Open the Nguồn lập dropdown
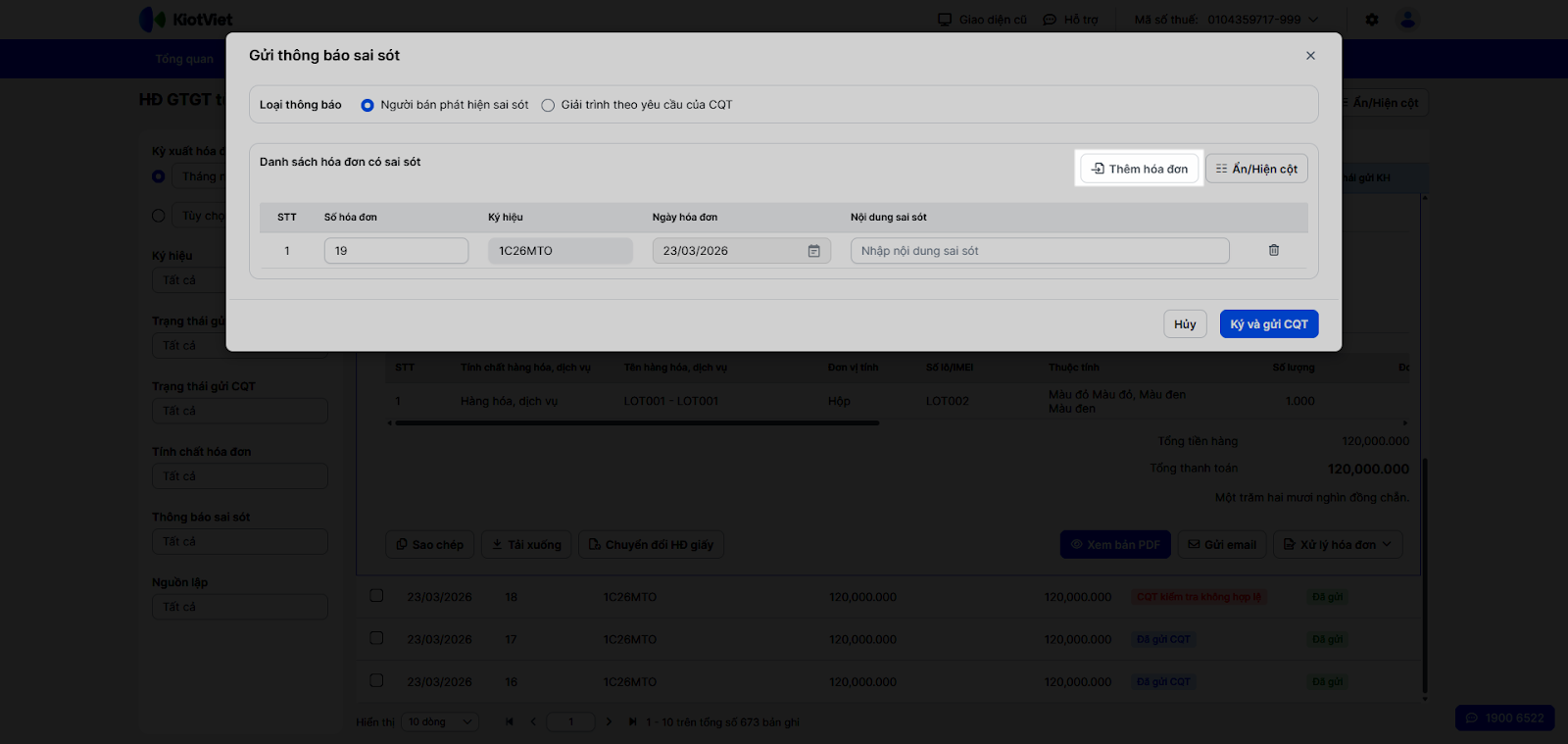The width and height of the screenshot is (1568, 744). pyautogui.click(x=239, y=607)
